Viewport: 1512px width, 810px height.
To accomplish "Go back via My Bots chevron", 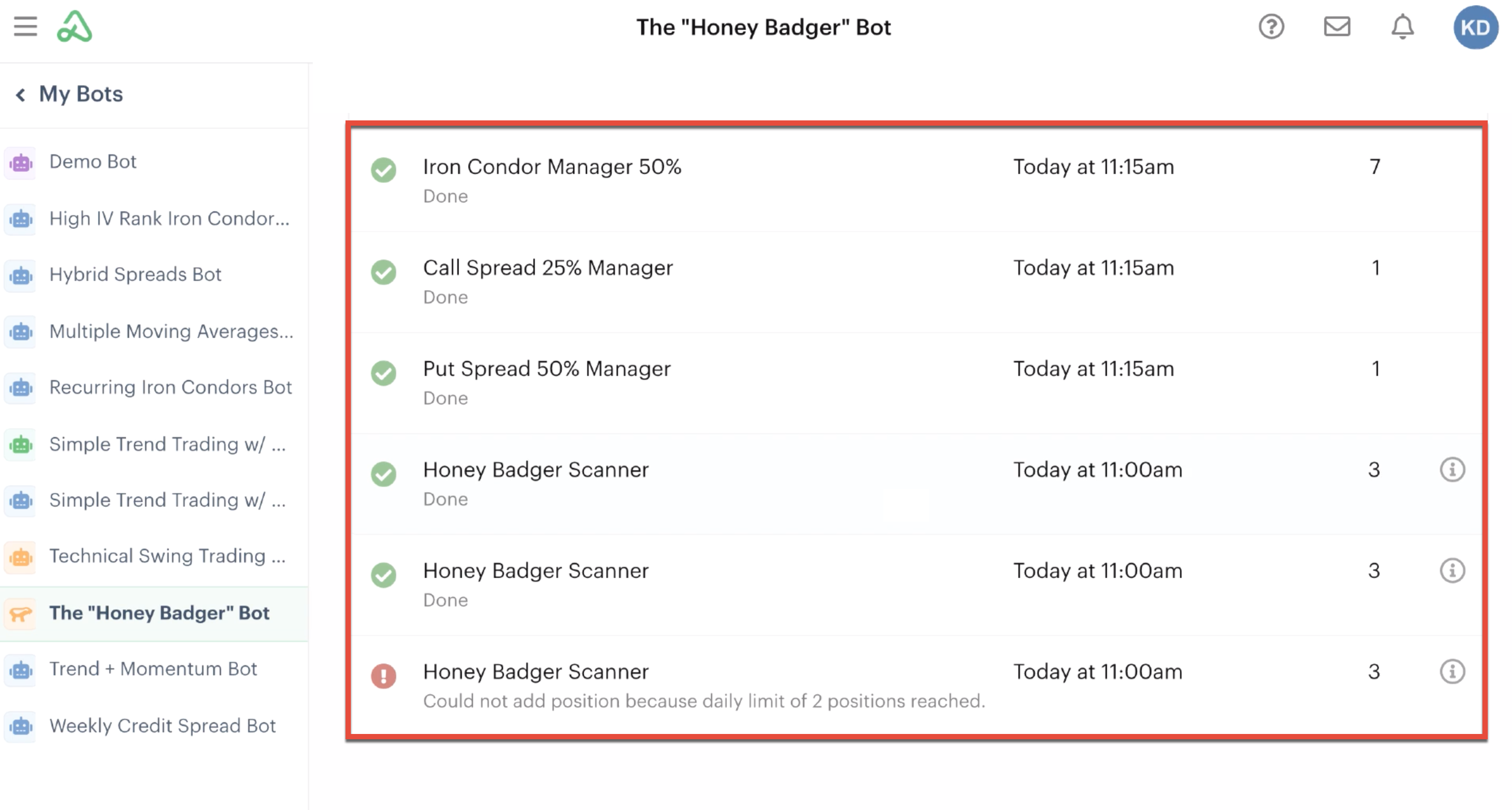I will pos(21,95).
